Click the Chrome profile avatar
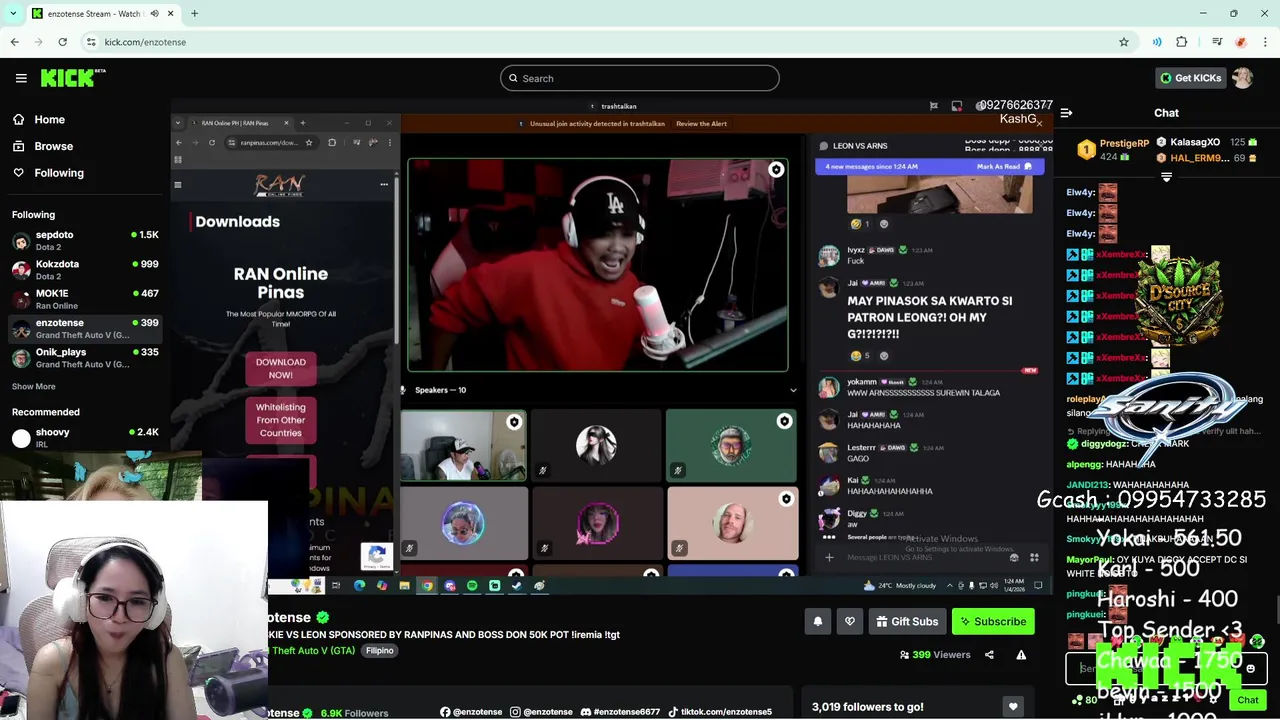Screen dimensions: 1280x720 (1241, 42)
